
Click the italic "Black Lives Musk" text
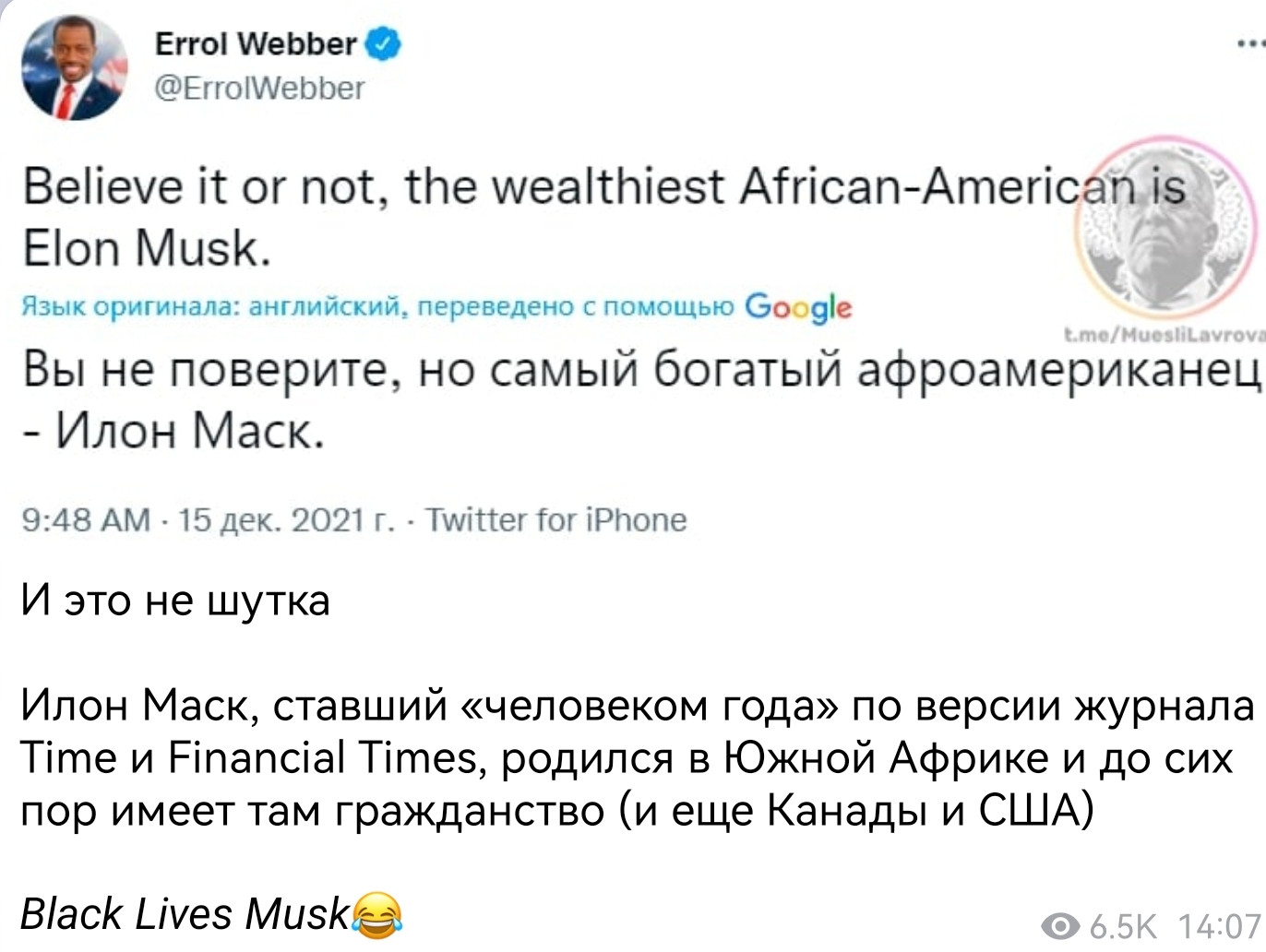click(185, 914)
